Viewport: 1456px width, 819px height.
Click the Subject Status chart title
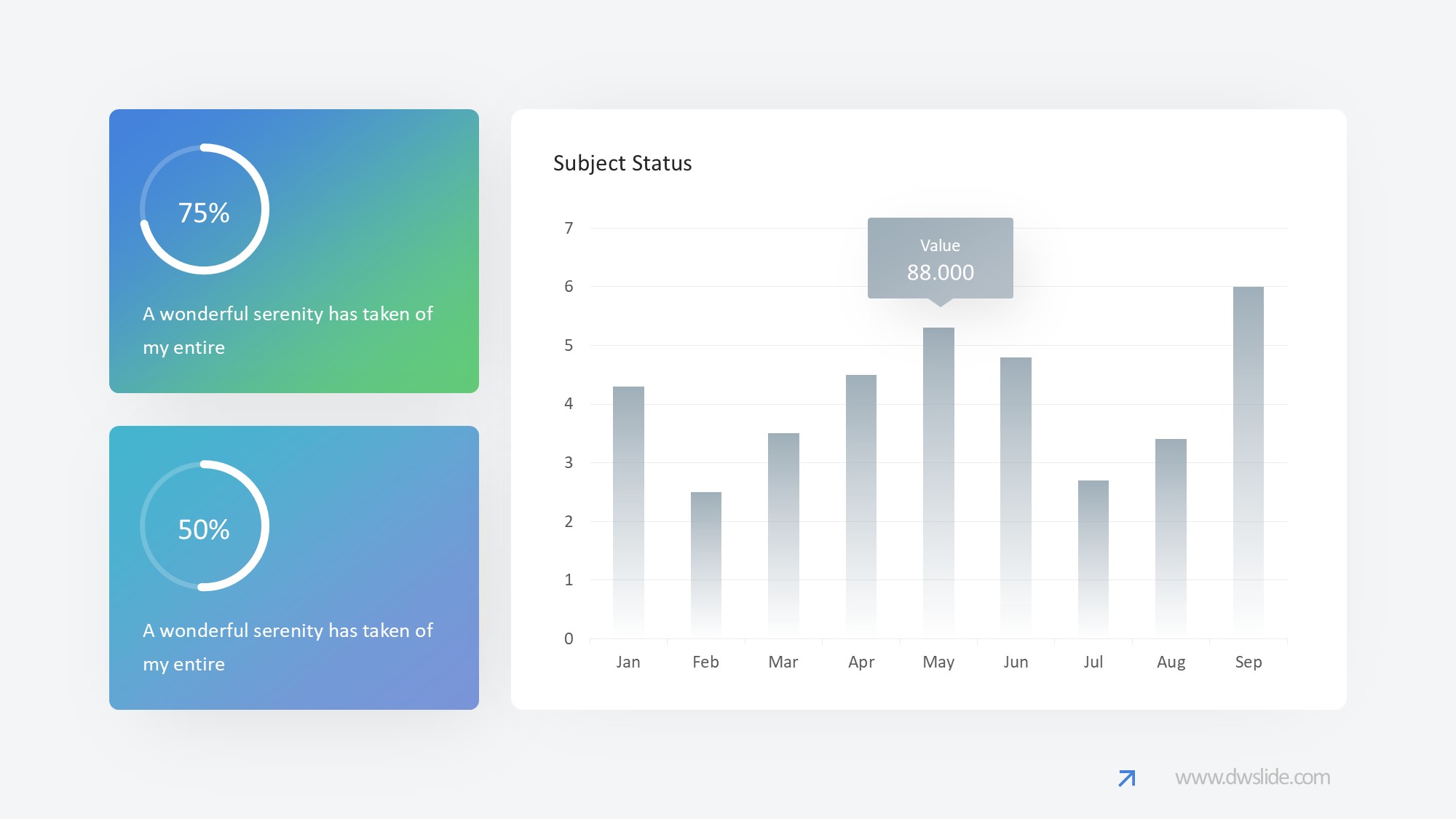(x=622, y=163)
